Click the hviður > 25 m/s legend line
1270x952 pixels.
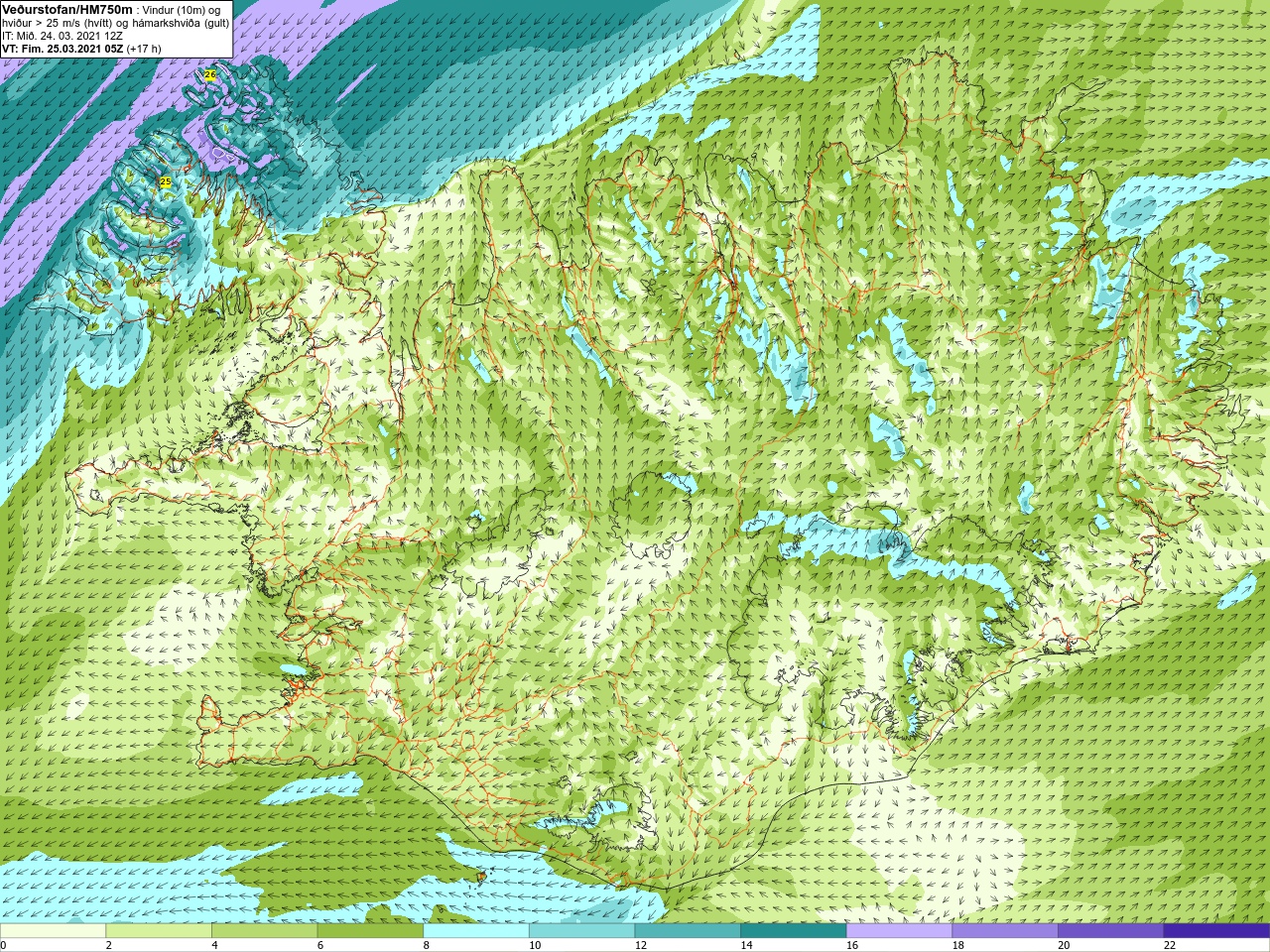[115, 23]
